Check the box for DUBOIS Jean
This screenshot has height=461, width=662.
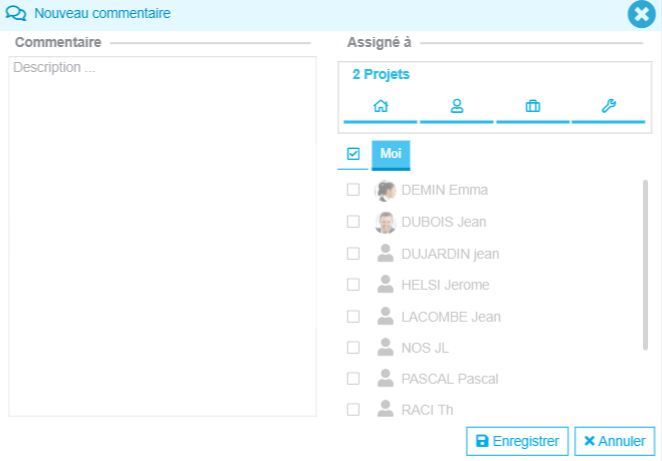tap(353, 222)
